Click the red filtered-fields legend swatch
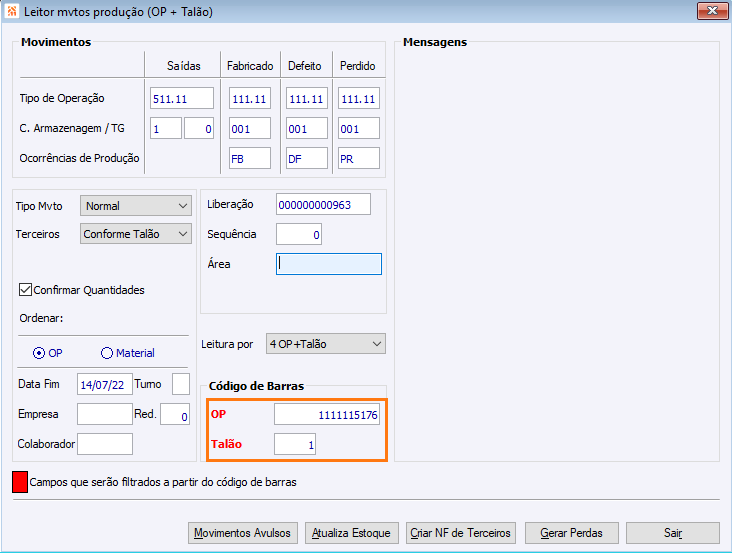Screen dimensions: 732x553 pyautogui.click(x=20, y=482)
